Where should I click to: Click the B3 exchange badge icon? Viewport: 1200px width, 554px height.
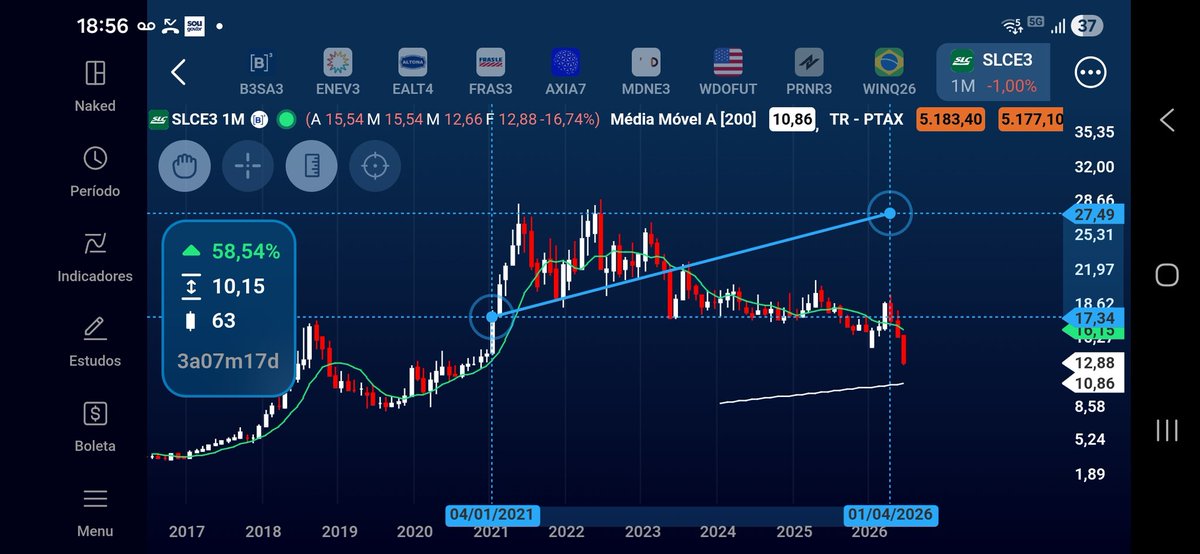tap(259, 120)
